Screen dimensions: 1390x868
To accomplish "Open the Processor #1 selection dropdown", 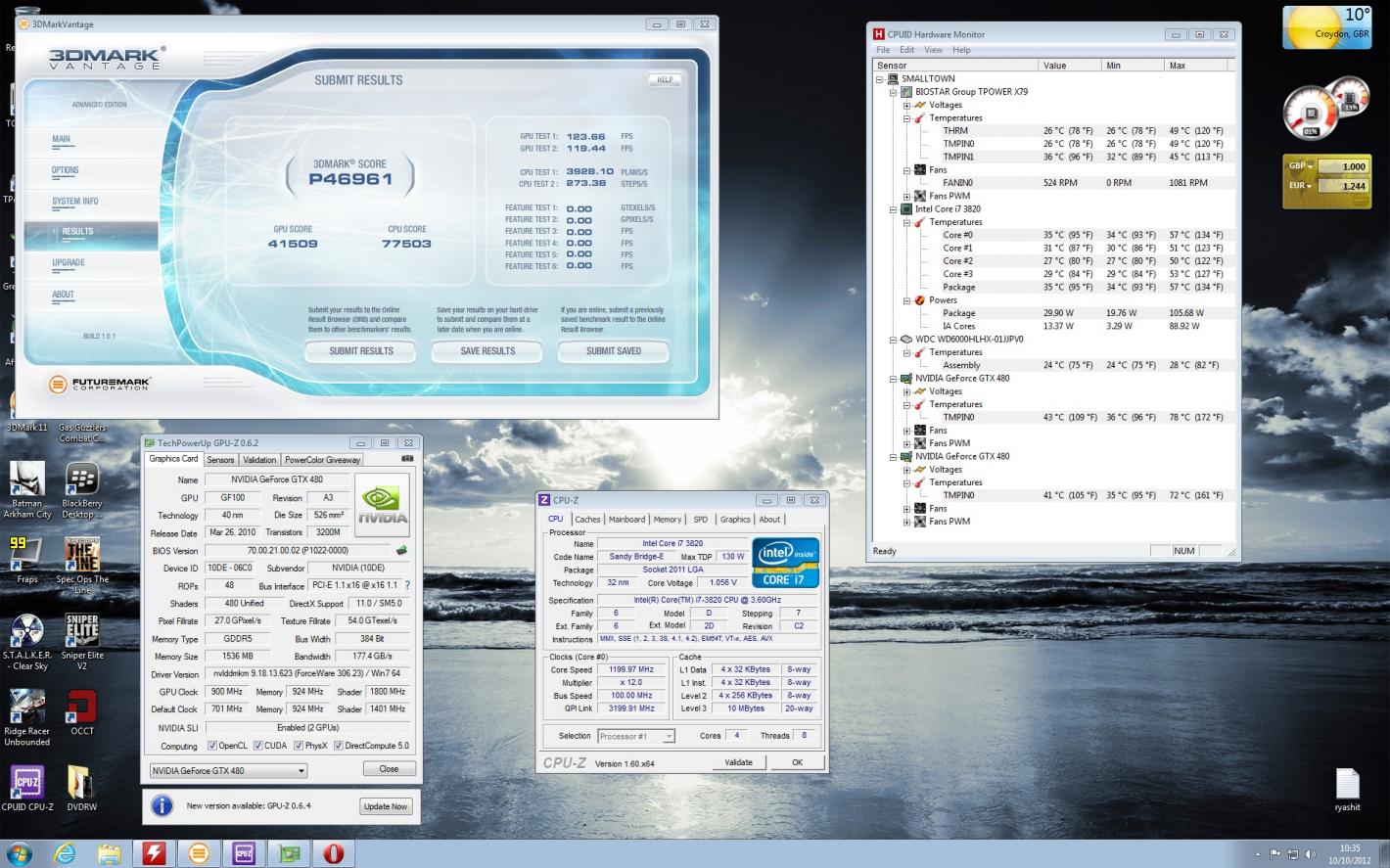I will click(x=635, y=736).
